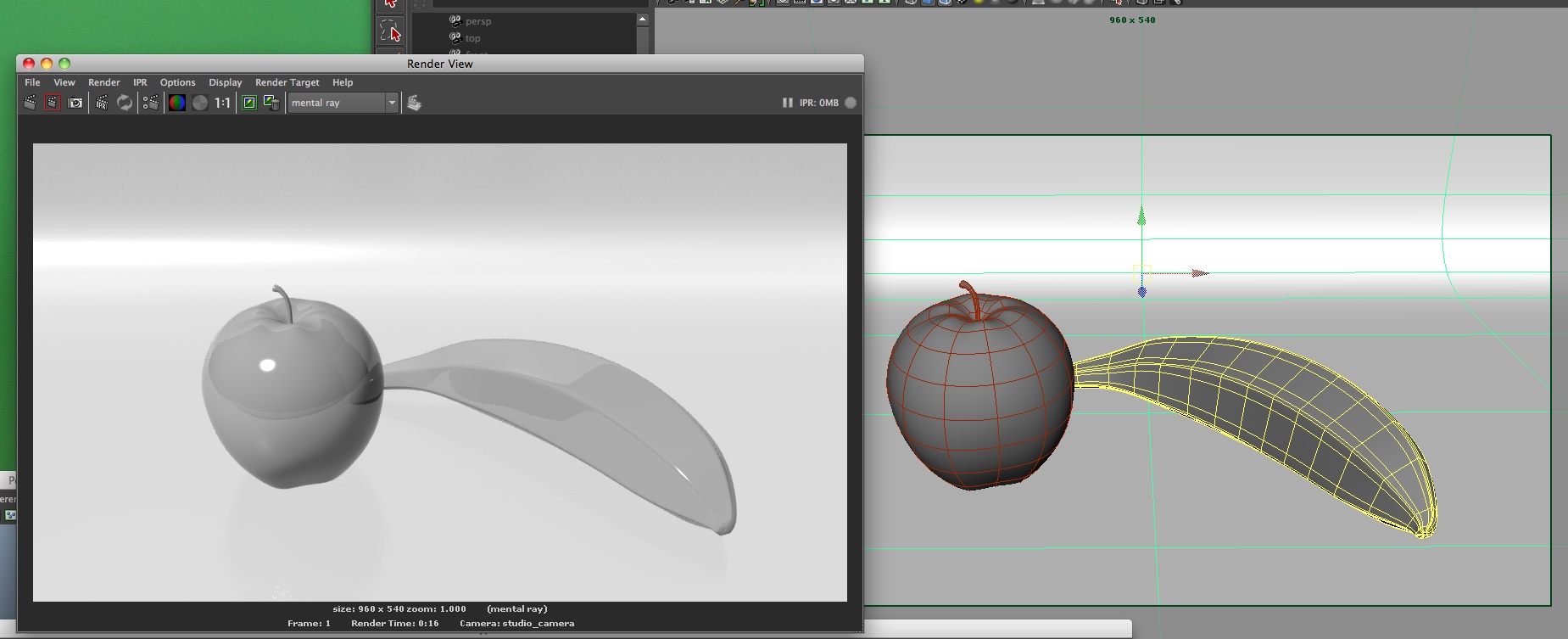Image resolution: width=1568 pixels, height=639 pixels.
Task: Select the Lasso selection tool
Action: tap(390, 32)
